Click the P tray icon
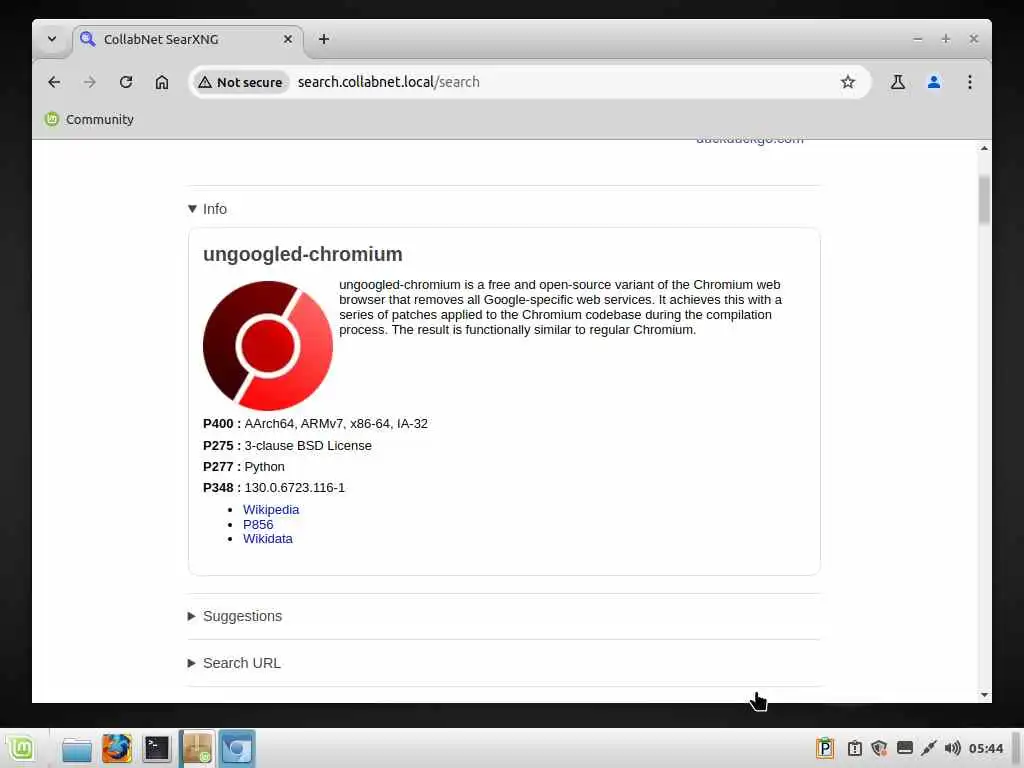This screenshot has width=1024, height=768. pyautogui.click(x=825, y=748)
